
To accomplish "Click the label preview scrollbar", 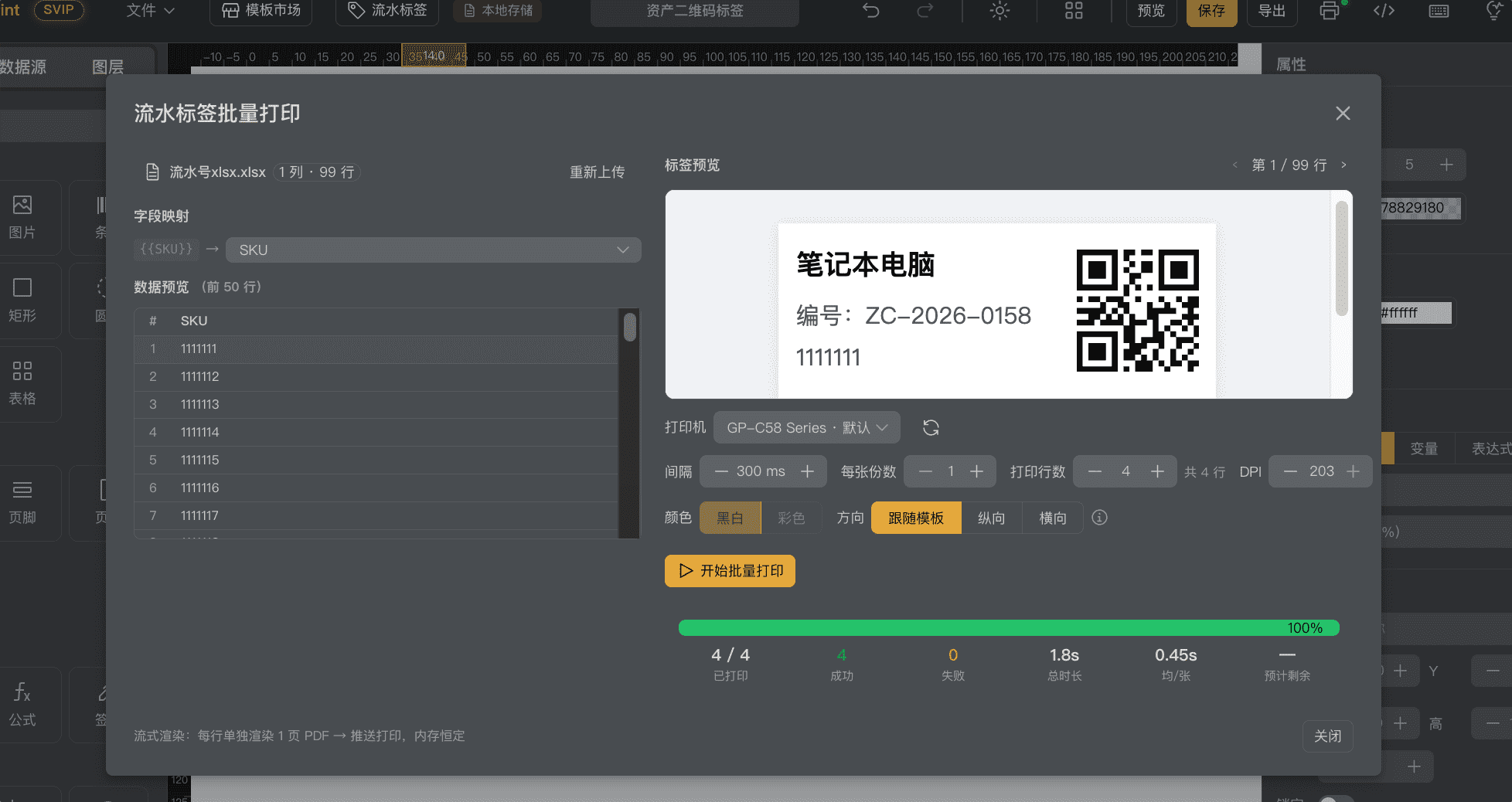I will click(1341, 257).
